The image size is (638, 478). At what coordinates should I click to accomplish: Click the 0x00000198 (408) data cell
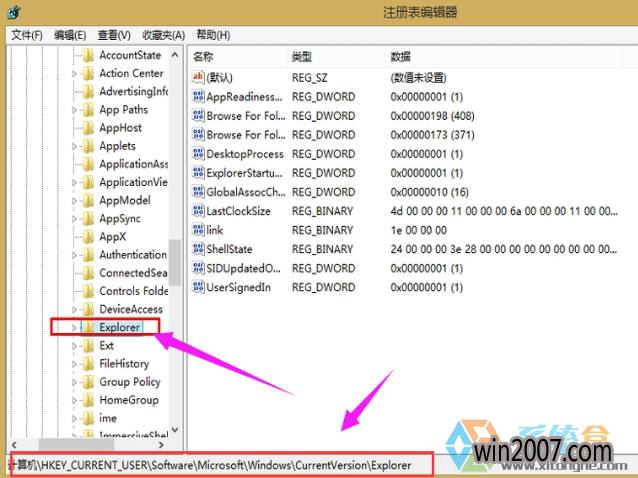(x=433, y=116)
